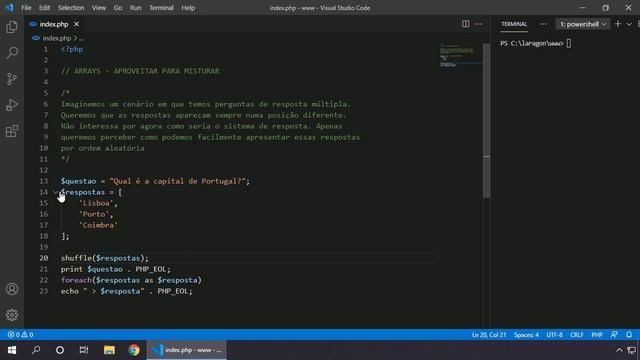Click the split editor right icon
Viewport: 640px width, 360px height.
[x=465, y=24]
